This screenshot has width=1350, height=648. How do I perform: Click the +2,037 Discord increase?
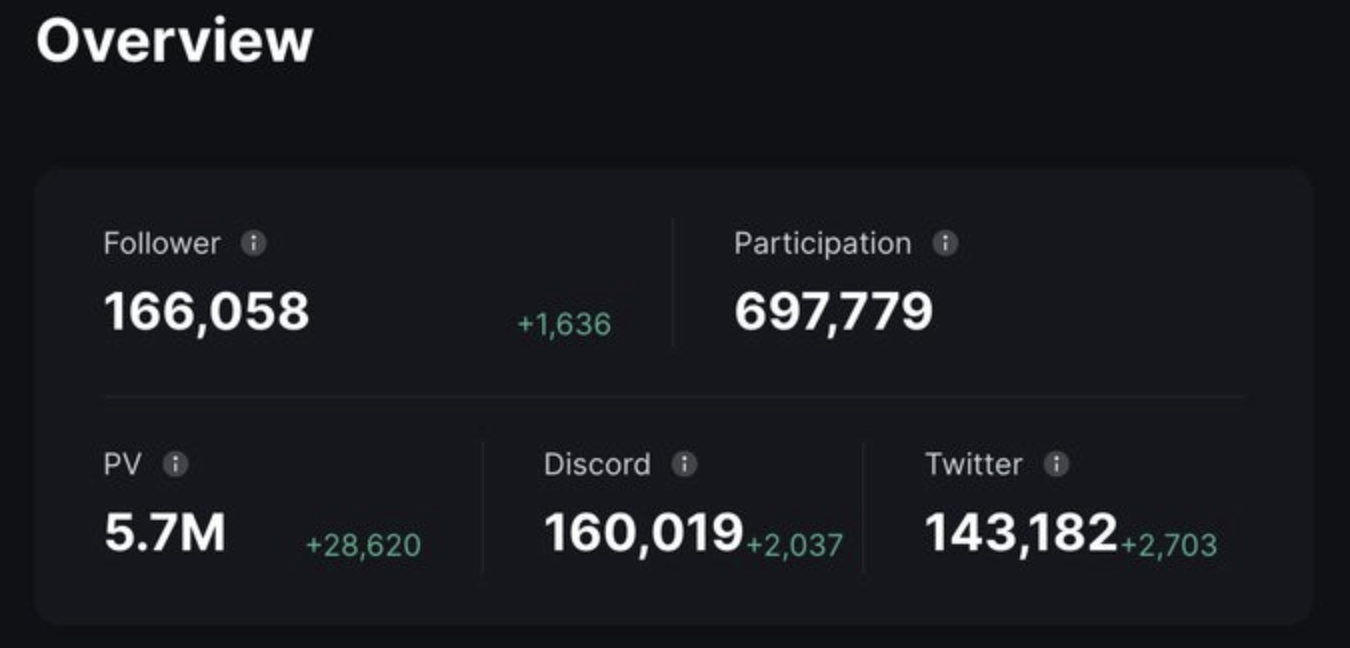(x=794, y=545)
